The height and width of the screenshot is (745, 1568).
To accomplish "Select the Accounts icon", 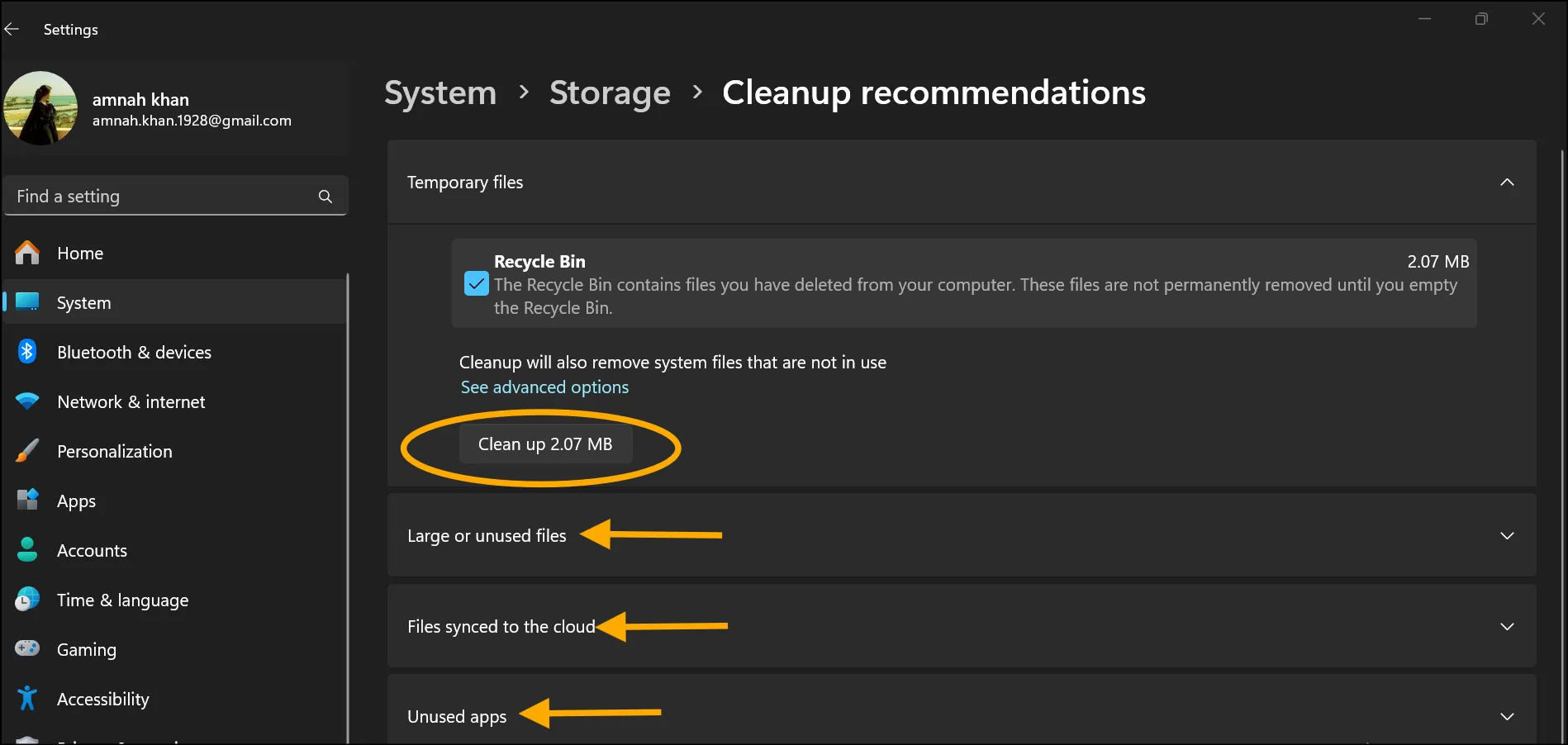I will (27, 550).
